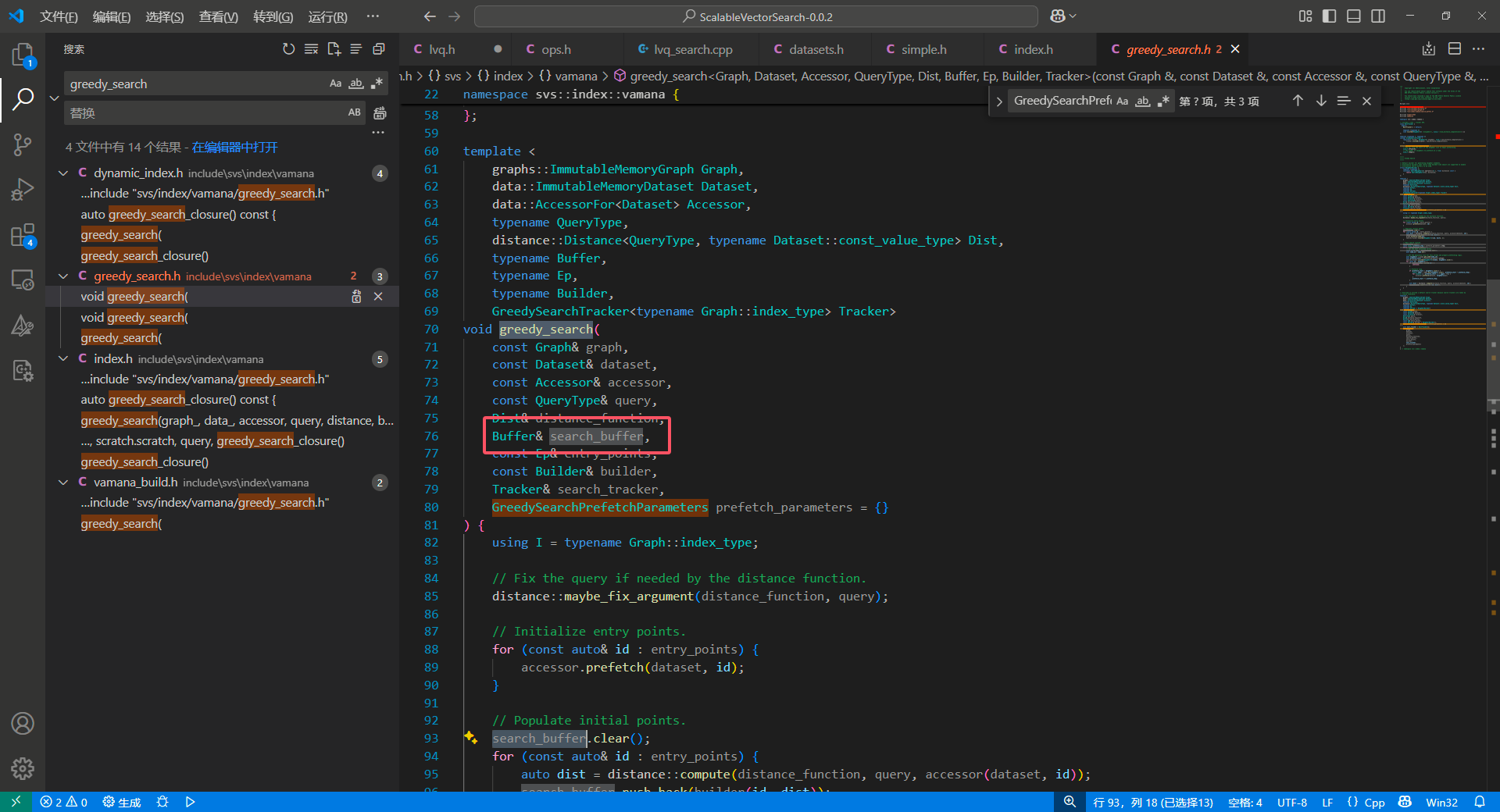Go to next find match arrow

[1320, 101]
